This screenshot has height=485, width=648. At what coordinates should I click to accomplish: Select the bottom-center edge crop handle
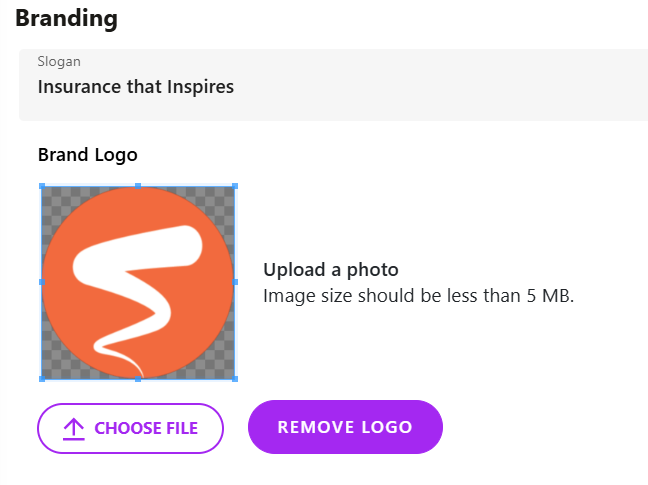coord(138,378)
